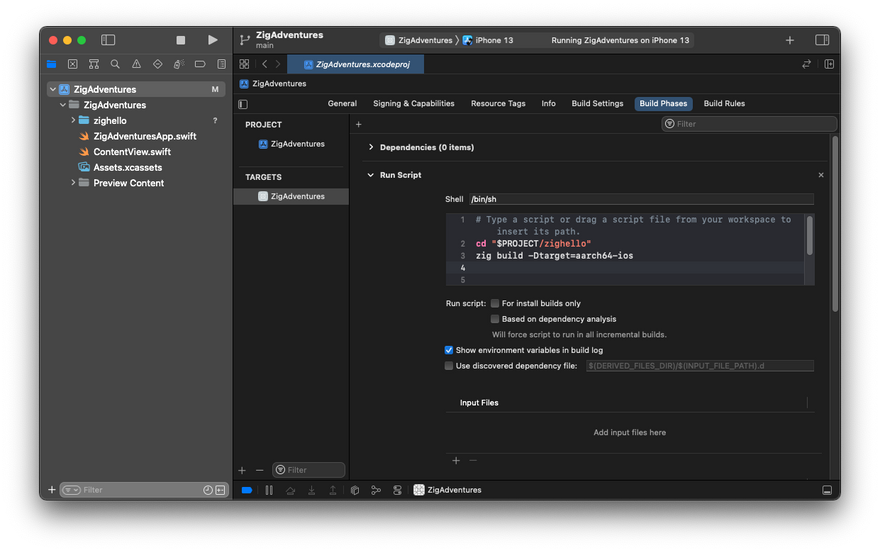The image size is (880, 552).
Task: Click the Run button in toolbar
Action: click(212, 40)
